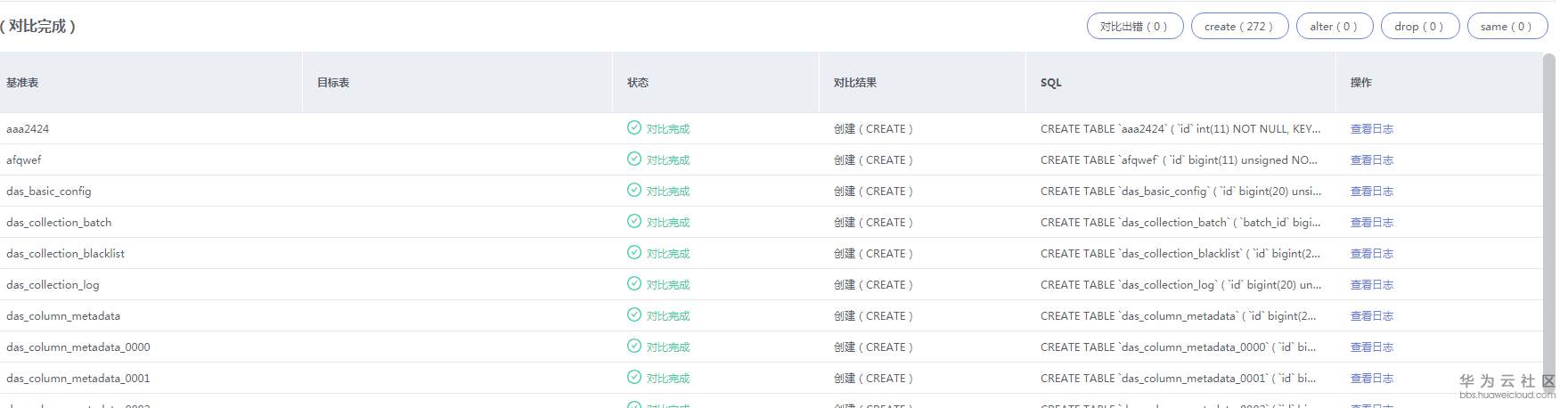Click status icon for das_collection_batch row
This screenshot has width=1568, height=408.
click(x=634, y=222)
